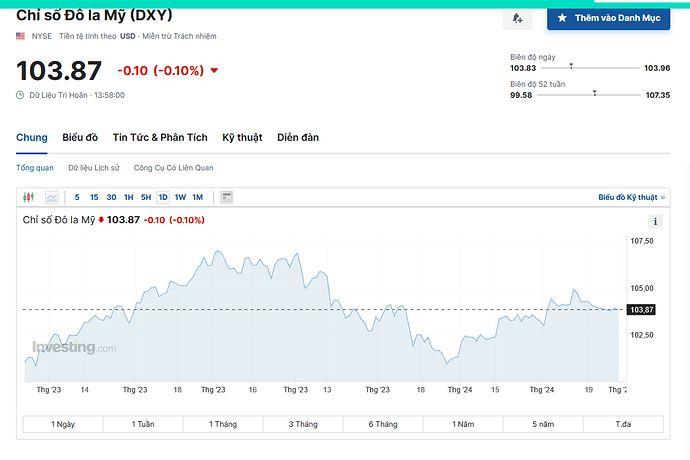Open Dữ liệu Lịch sử sub-link
This screenshot has height=460, width=690.
[x=94, y=168]
